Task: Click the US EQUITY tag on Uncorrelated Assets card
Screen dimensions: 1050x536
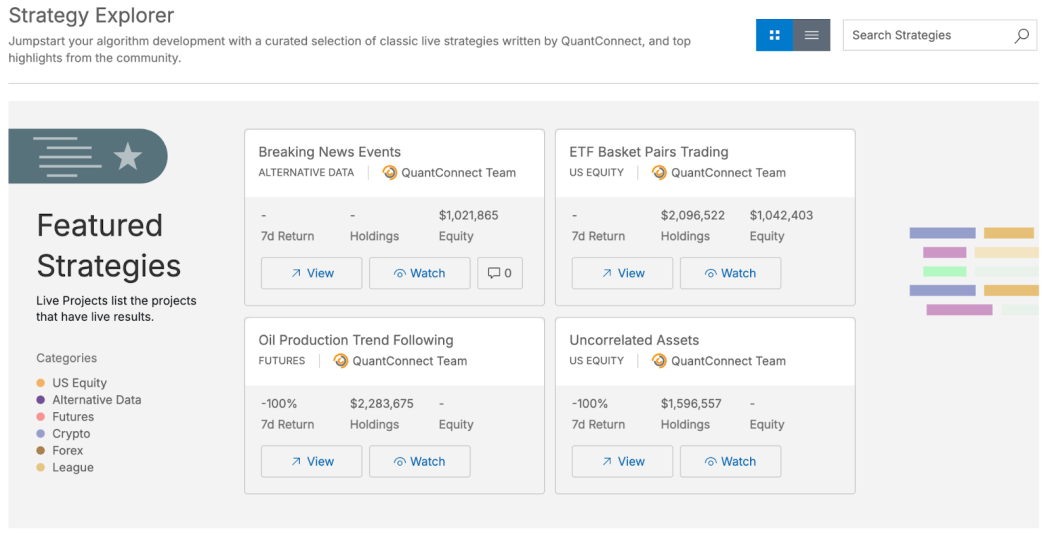Action: (597, 361)
